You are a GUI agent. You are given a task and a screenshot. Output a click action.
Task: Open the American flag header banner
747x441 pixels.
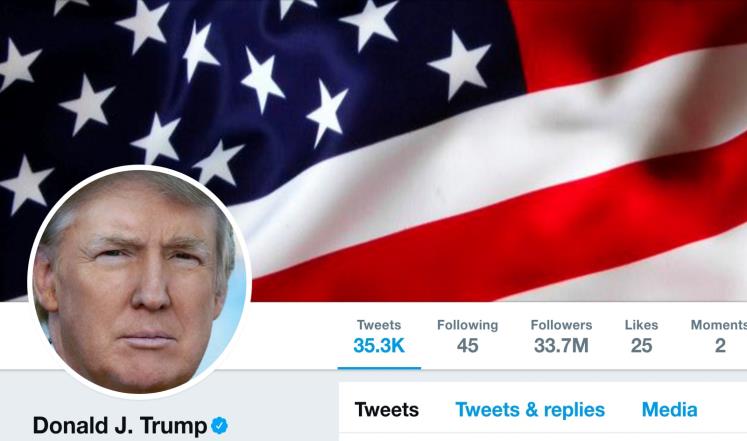374,150
